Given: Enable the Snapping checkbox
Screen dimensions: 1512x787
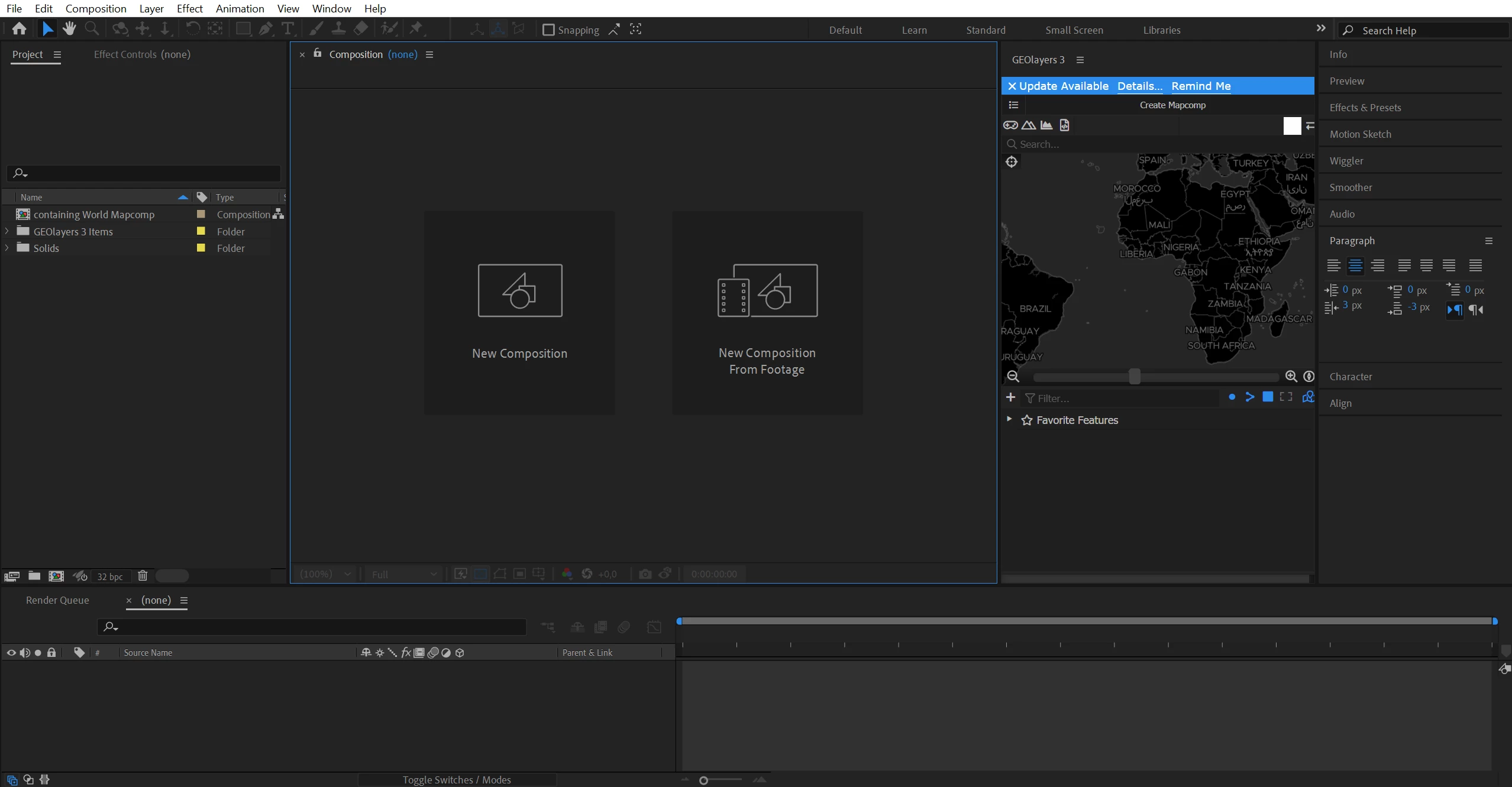Looking at the screenshot, I should coord(548,30).
